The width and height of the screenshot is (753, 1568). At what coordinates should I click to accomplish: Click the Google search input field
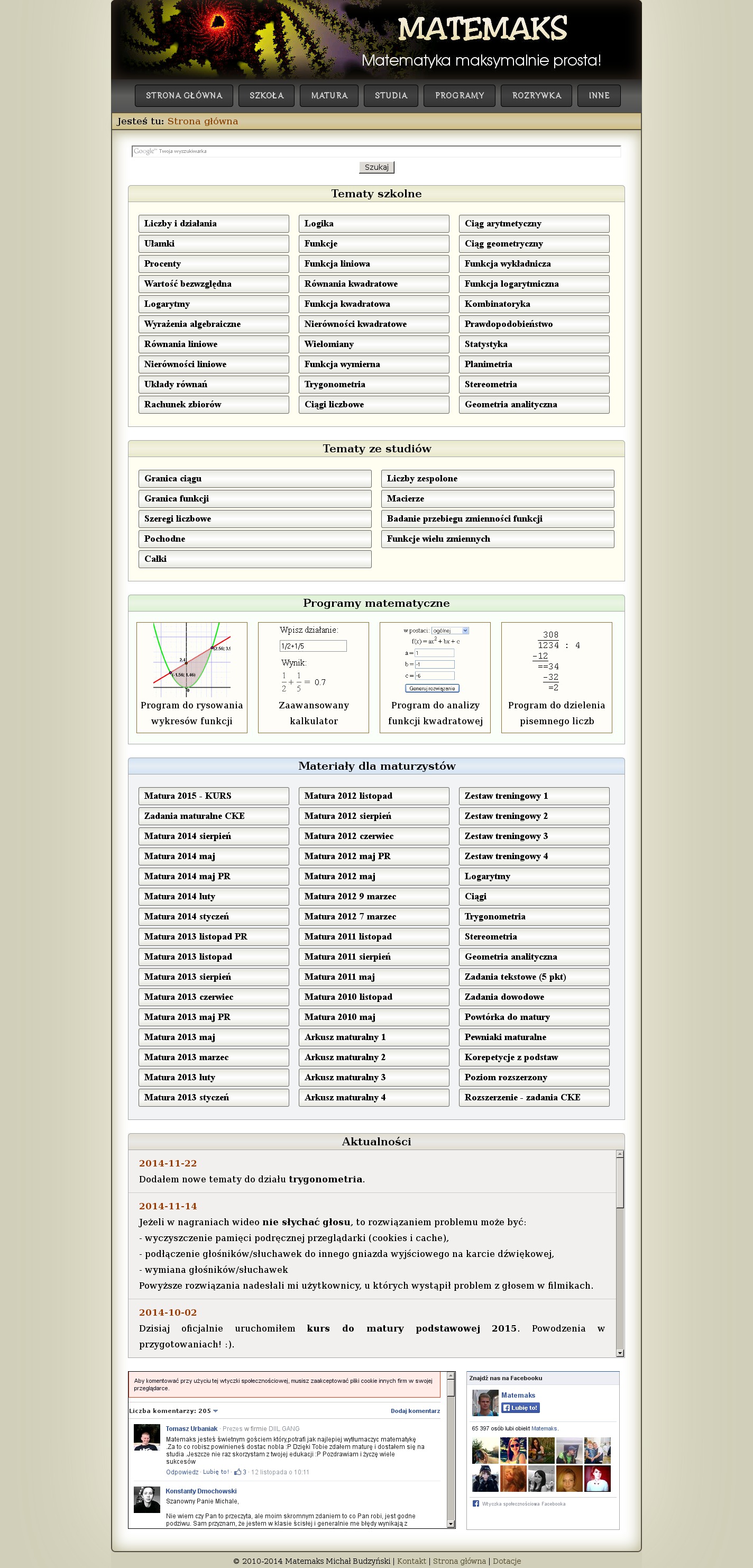376,151
